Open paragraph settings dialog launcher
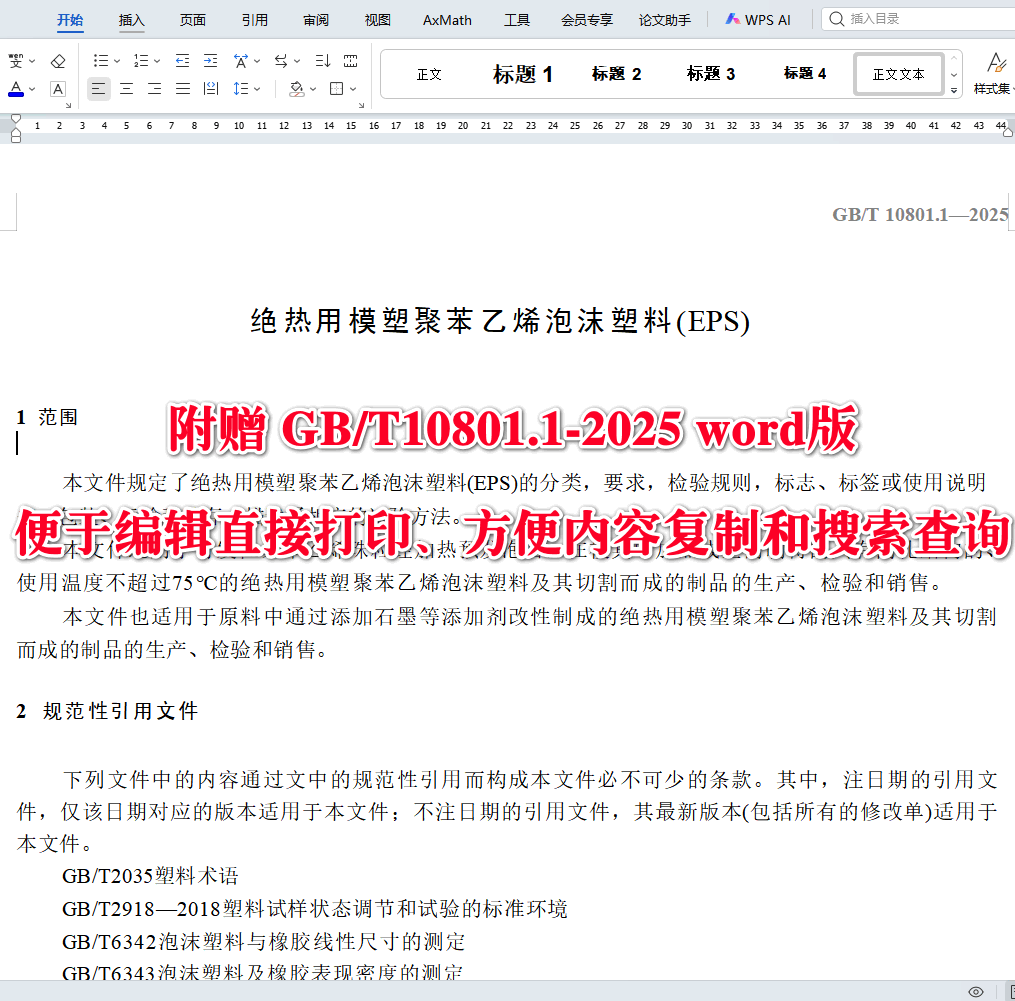The image size is (1015, 1001). pos(362,105)
